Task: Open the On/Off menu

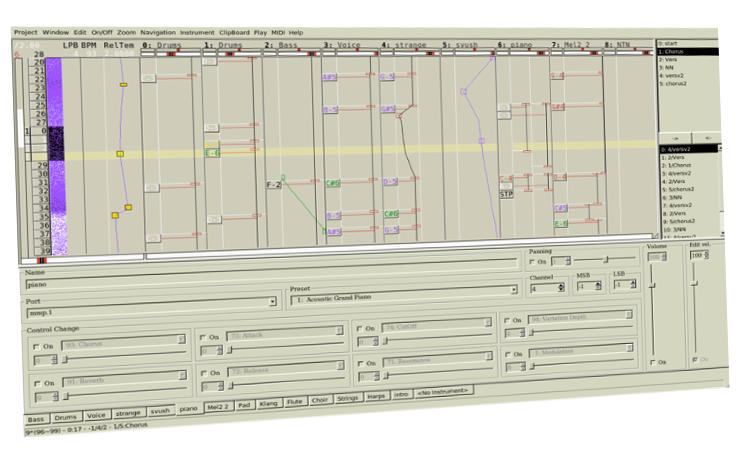Action: tap(102, 33)
